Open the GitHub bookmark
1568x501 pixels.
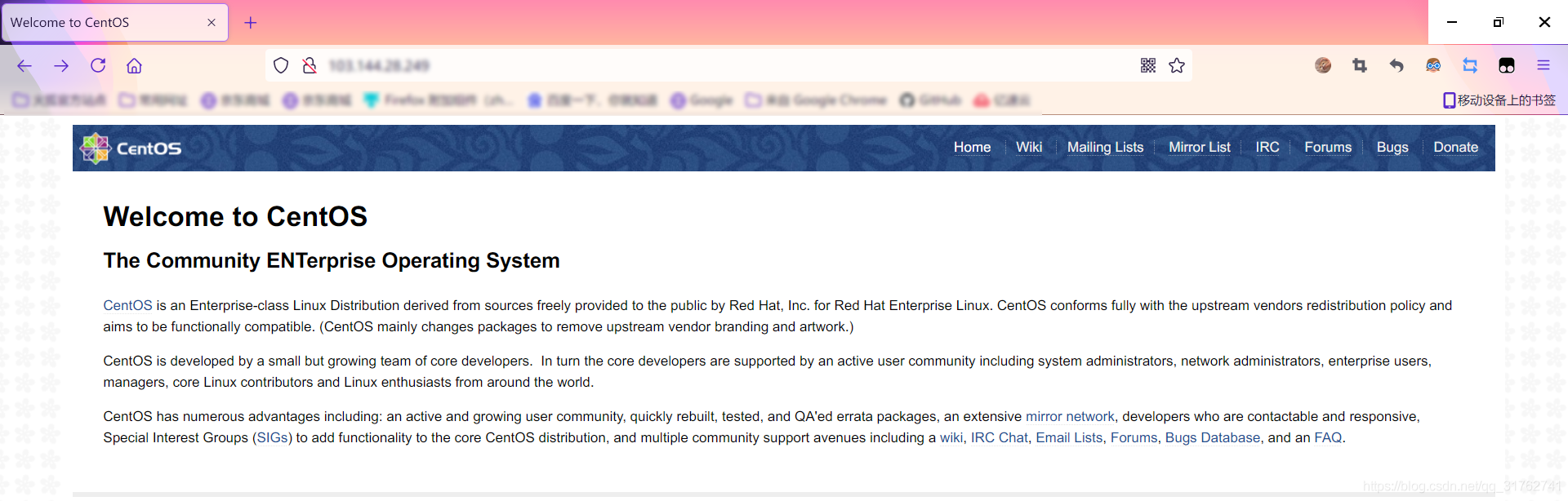(x=931, y=100)
